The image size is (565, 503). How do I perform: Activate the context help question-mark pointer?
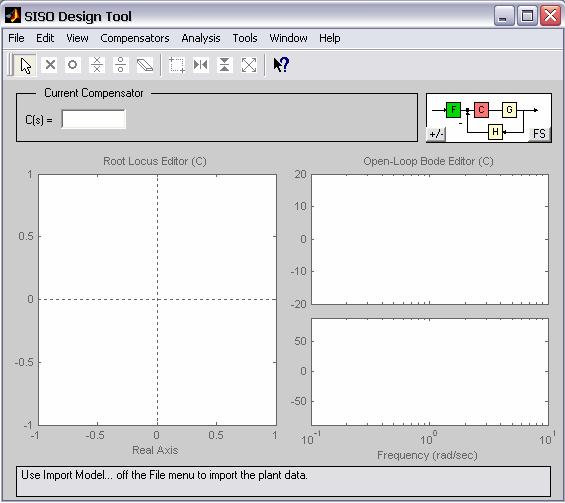[x=281, y=65]
